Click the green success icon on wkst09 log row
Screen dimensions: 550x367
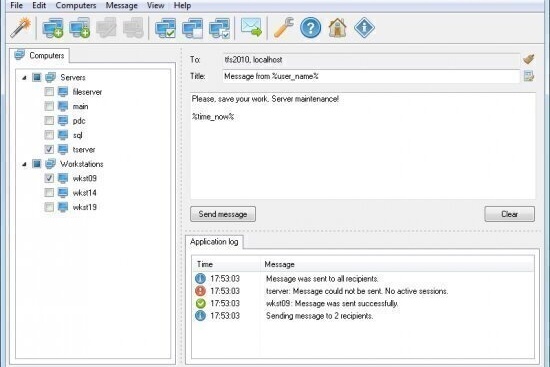pyautogui.click(x=200, y=303)
